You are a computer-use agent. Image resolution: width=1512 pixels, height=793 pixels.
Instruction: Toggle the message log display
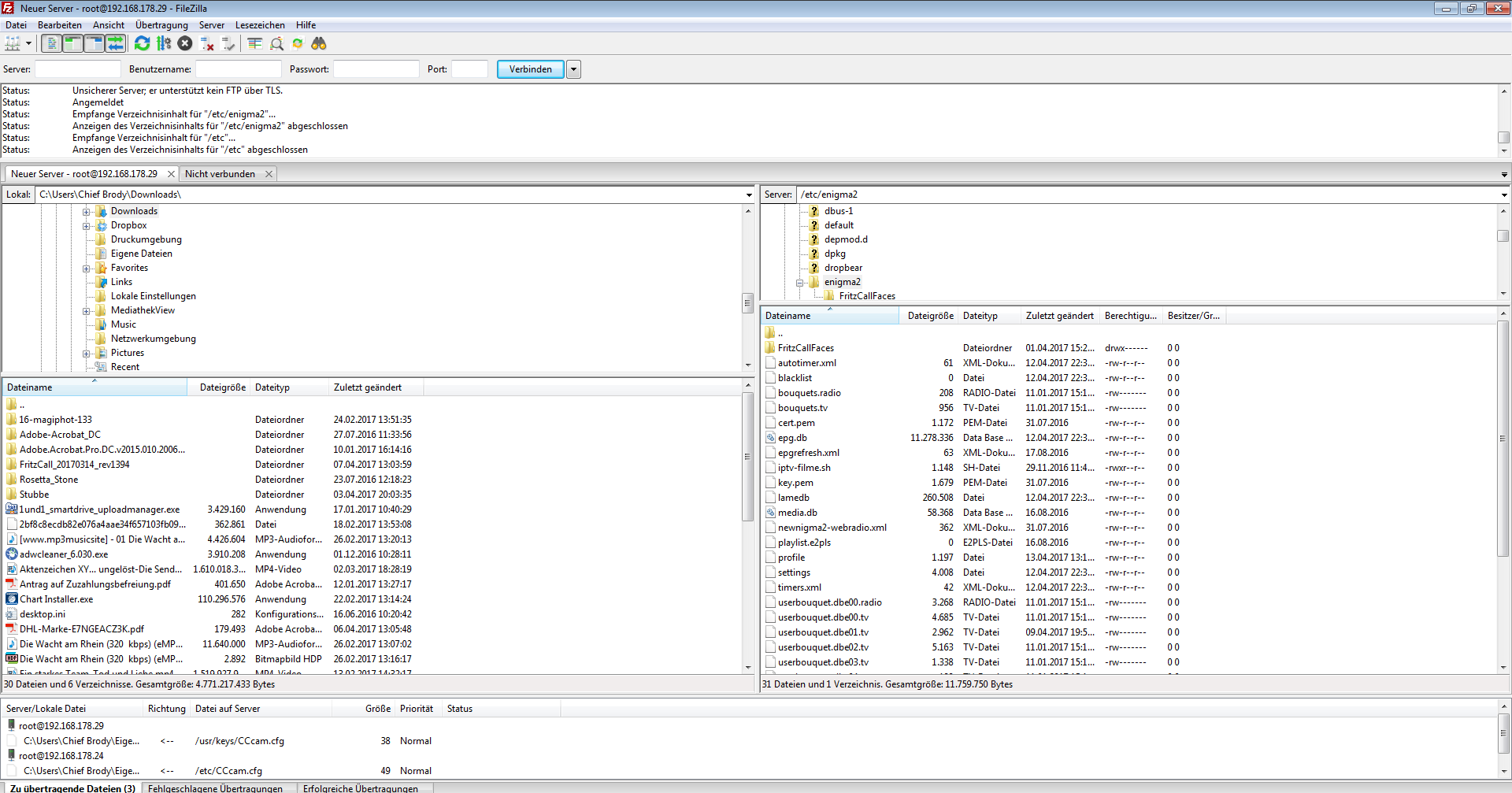coord(51,44)
